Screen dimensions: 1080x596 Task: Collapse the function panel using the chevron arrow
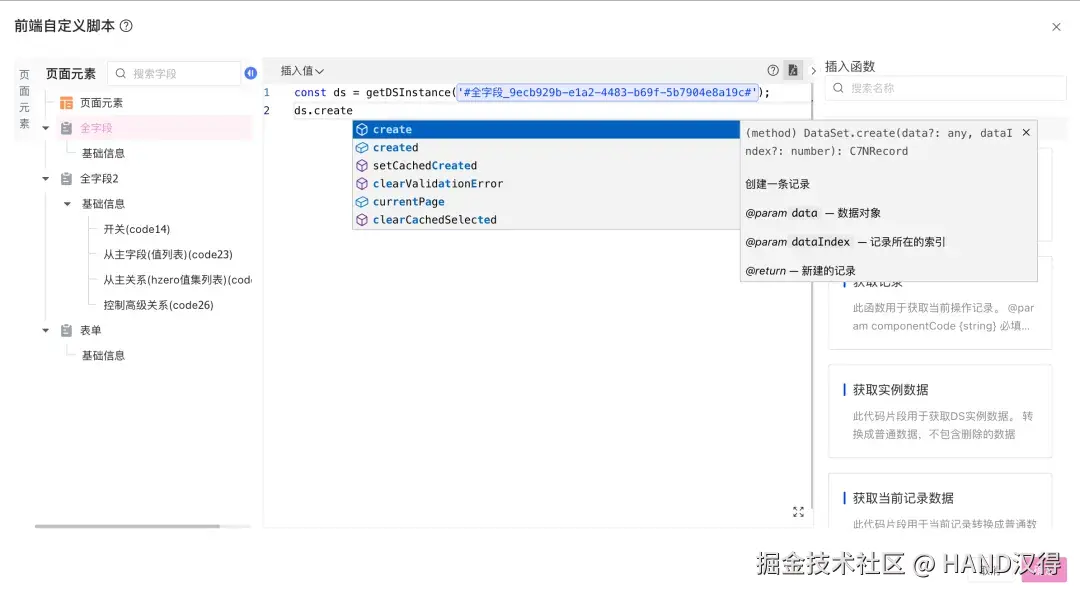[x=813, y=71]
